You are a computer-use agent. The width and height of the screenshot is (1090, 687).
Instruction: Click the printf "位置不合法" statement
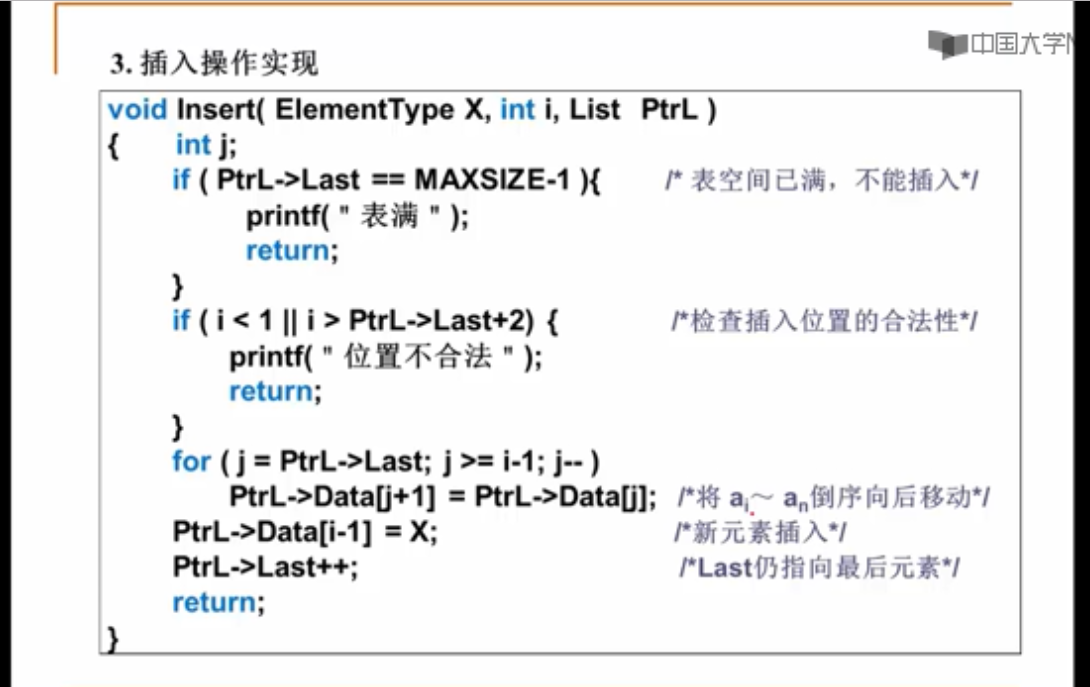[x=385, y=356]
